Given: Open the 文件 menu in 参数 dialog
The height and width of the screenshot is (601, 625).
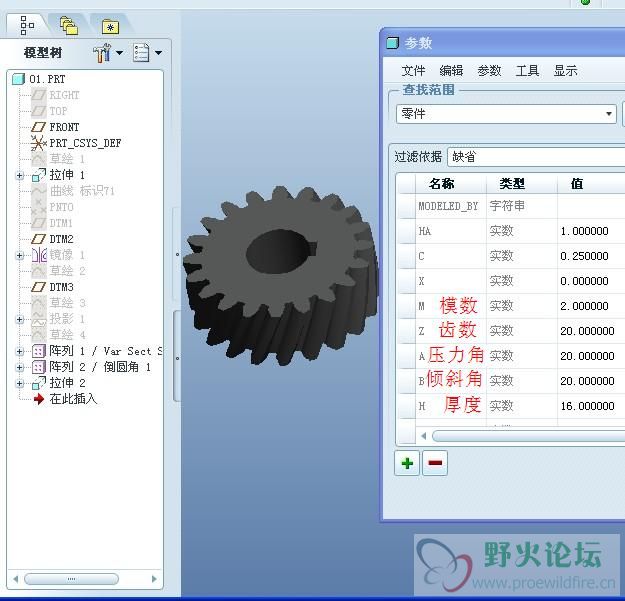Looking at the screenshot, I should point(413,71).
